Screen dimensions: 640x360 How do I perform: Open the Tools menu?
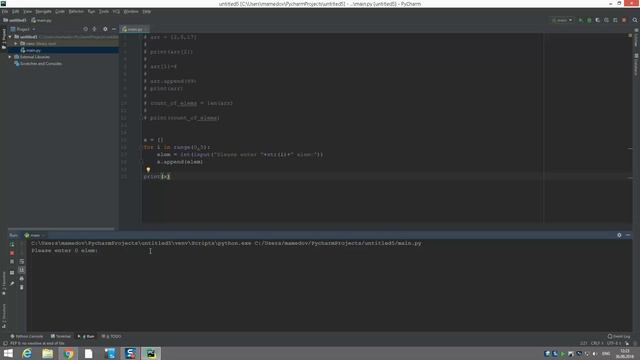tap(104, 11)
